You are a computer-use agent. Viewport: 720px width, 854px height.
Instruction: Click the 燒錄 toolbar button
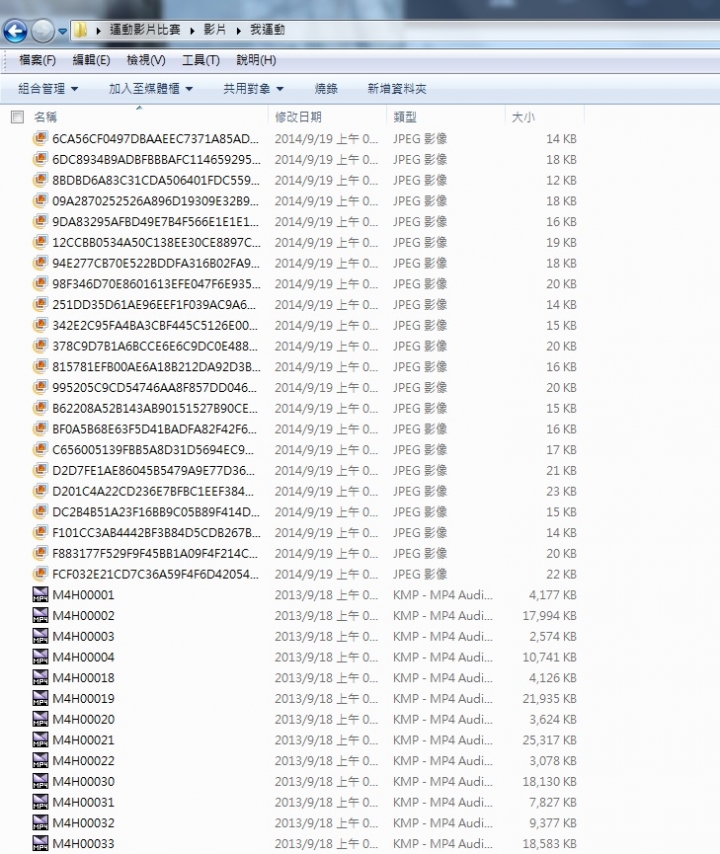coord(326,89)
